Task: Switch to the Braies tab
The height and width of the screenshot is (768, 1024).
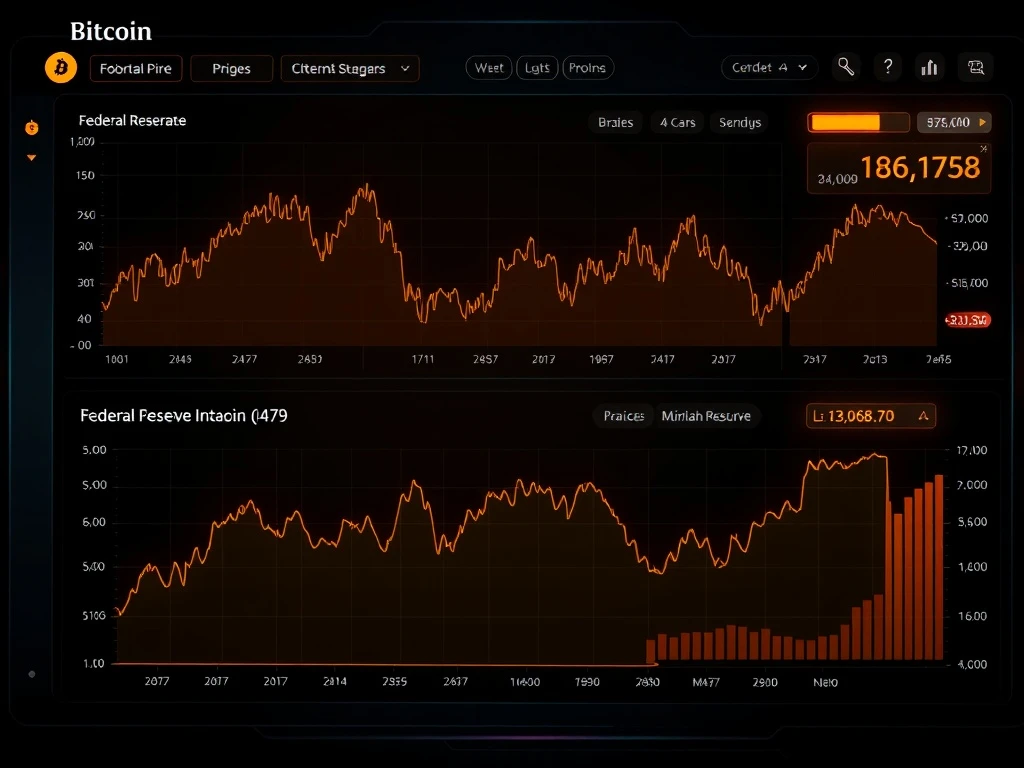Action: 616,122
